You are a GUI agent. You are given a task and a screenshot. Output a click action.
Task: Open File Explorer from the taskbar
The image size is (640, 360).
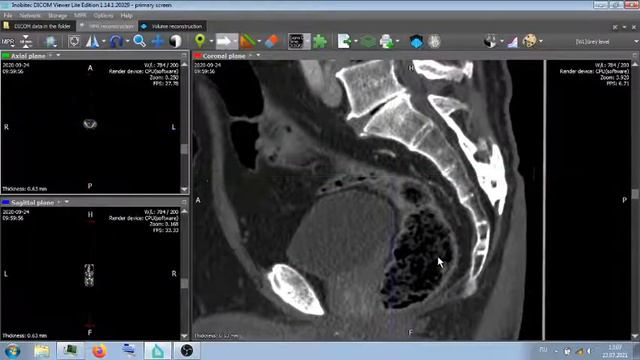click(42, 351)
